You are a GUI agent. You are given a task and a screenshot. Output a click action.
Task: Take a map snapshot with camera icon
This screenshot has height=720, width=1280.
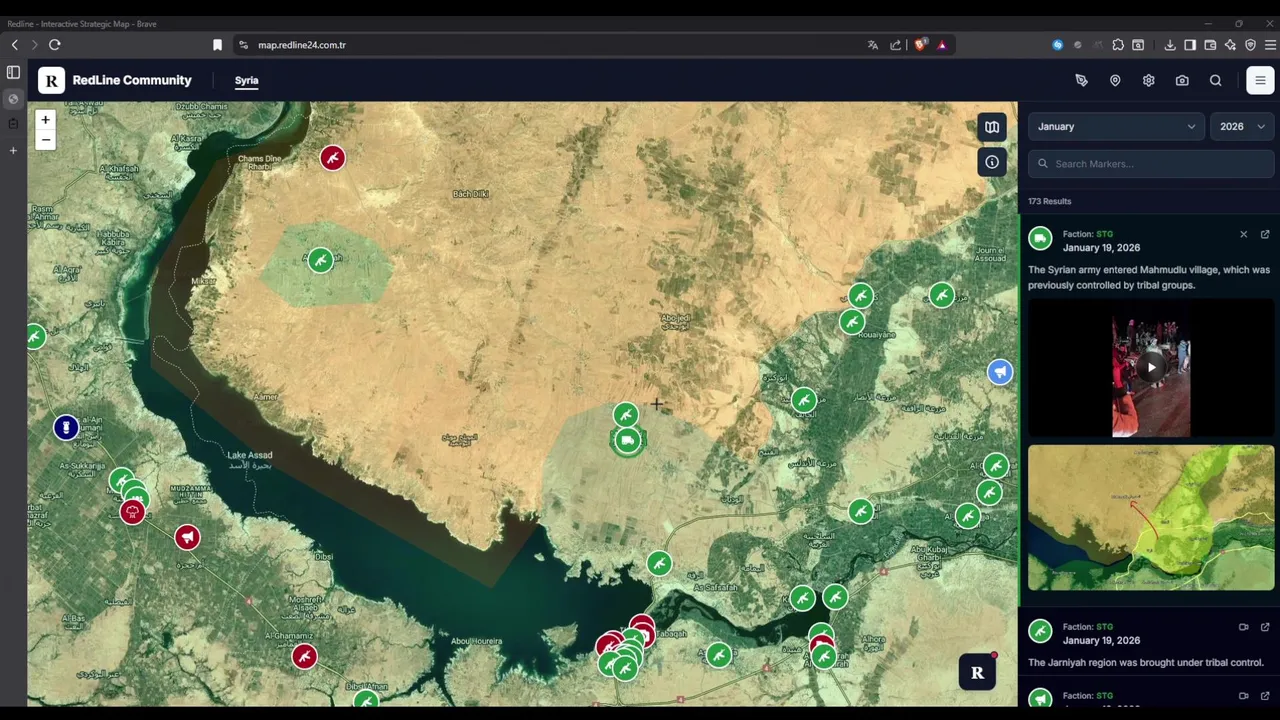tap(1182, 80)
